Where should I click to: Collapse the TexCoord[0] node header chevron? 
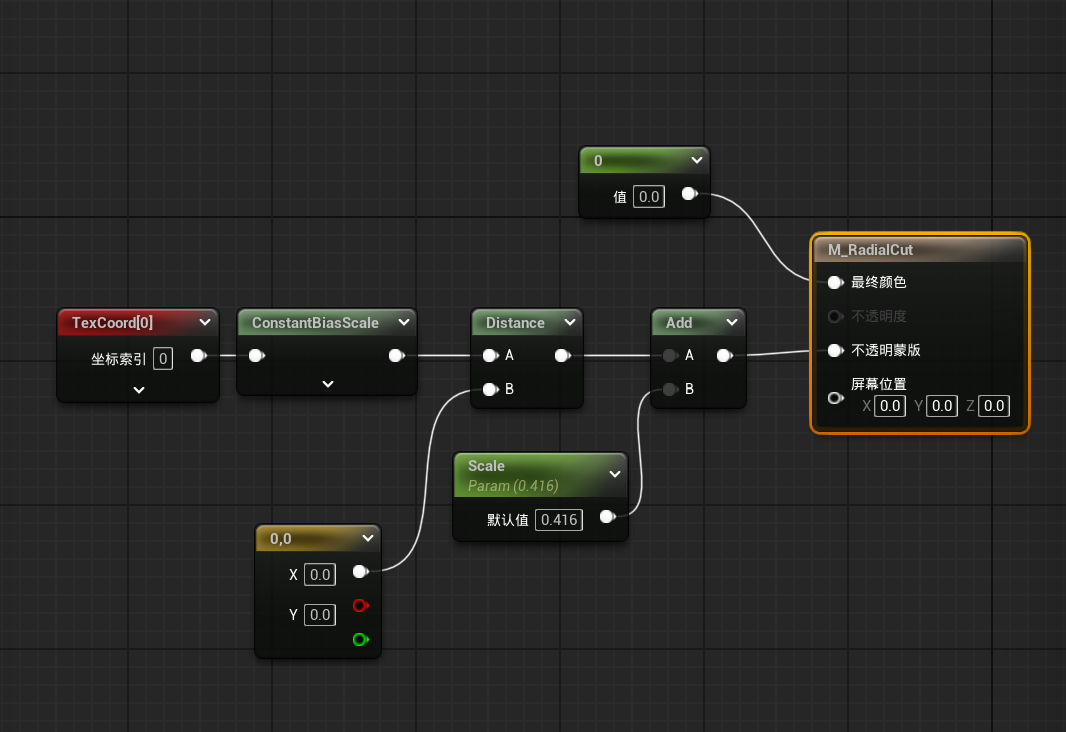click(205, 322)
